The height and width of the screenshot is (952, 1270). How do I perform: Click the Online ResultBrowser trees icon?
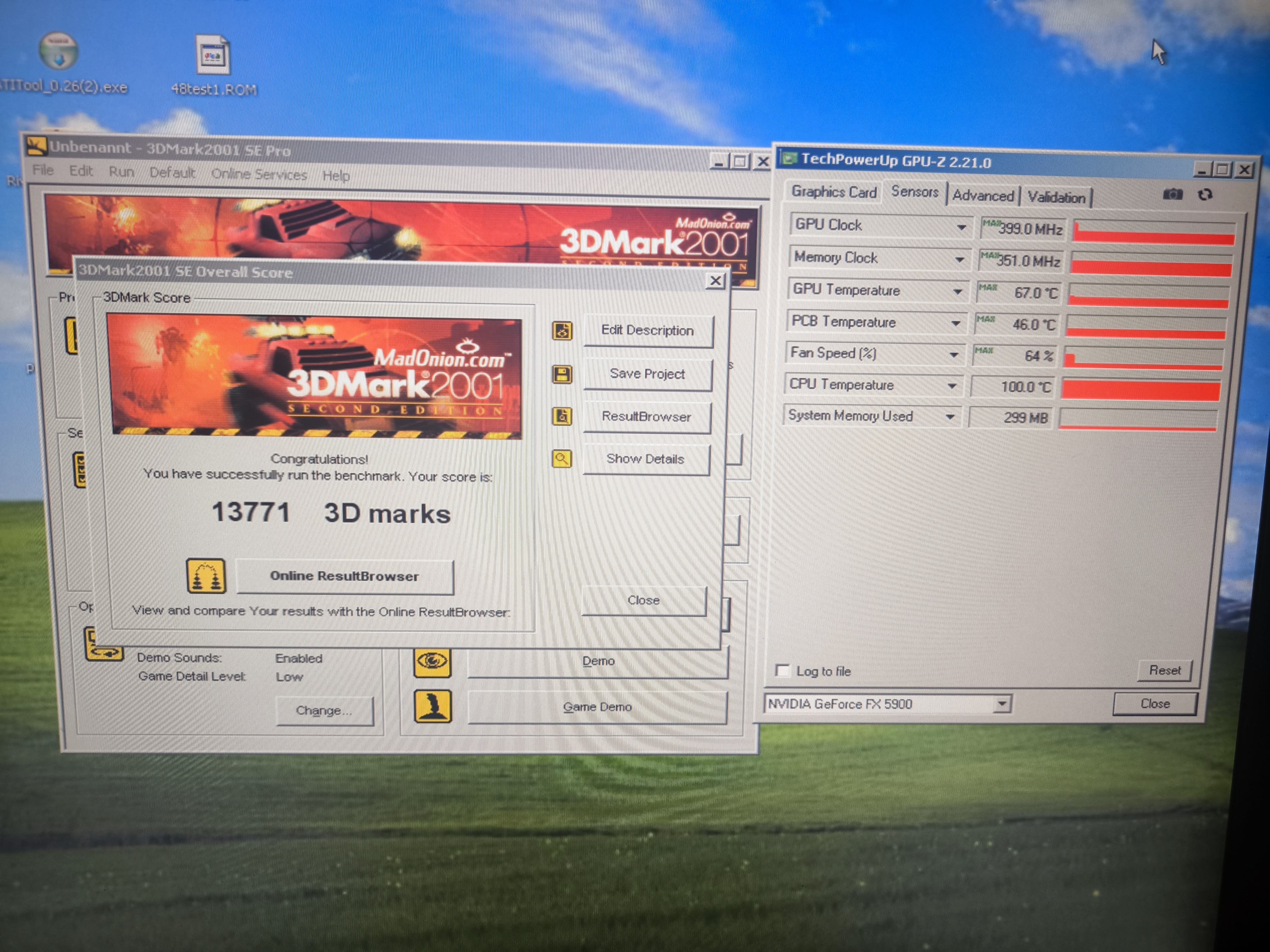tap(206, 575)
